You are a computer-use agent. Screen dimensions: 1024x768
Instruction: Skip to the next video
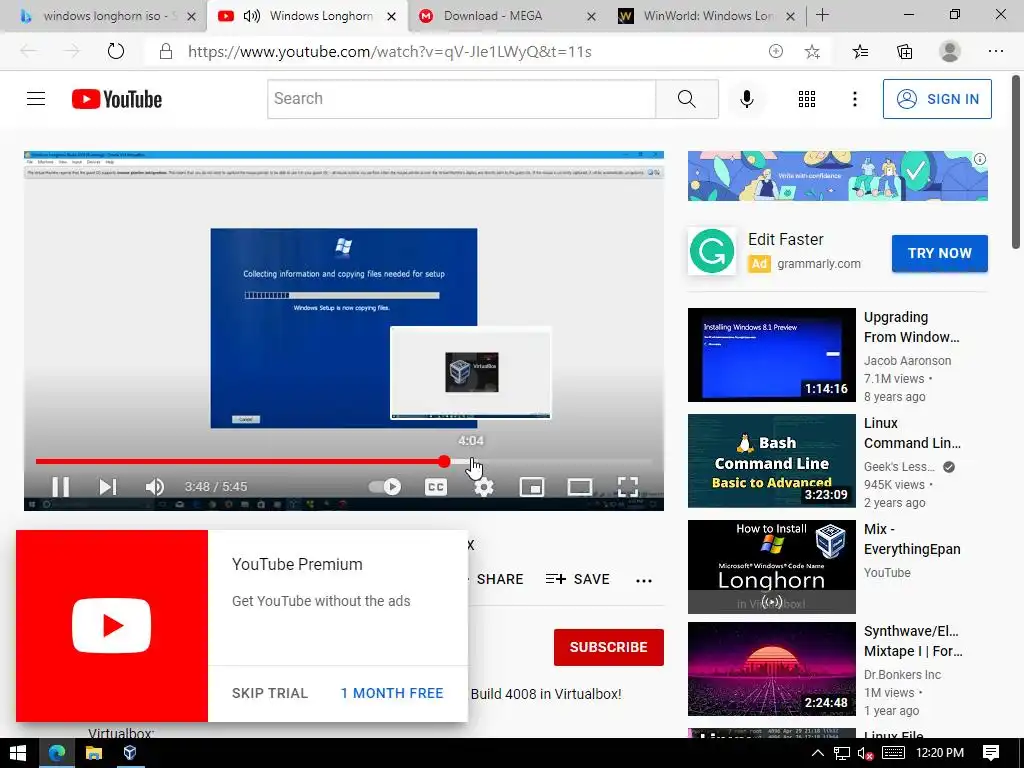coord(108,487)
